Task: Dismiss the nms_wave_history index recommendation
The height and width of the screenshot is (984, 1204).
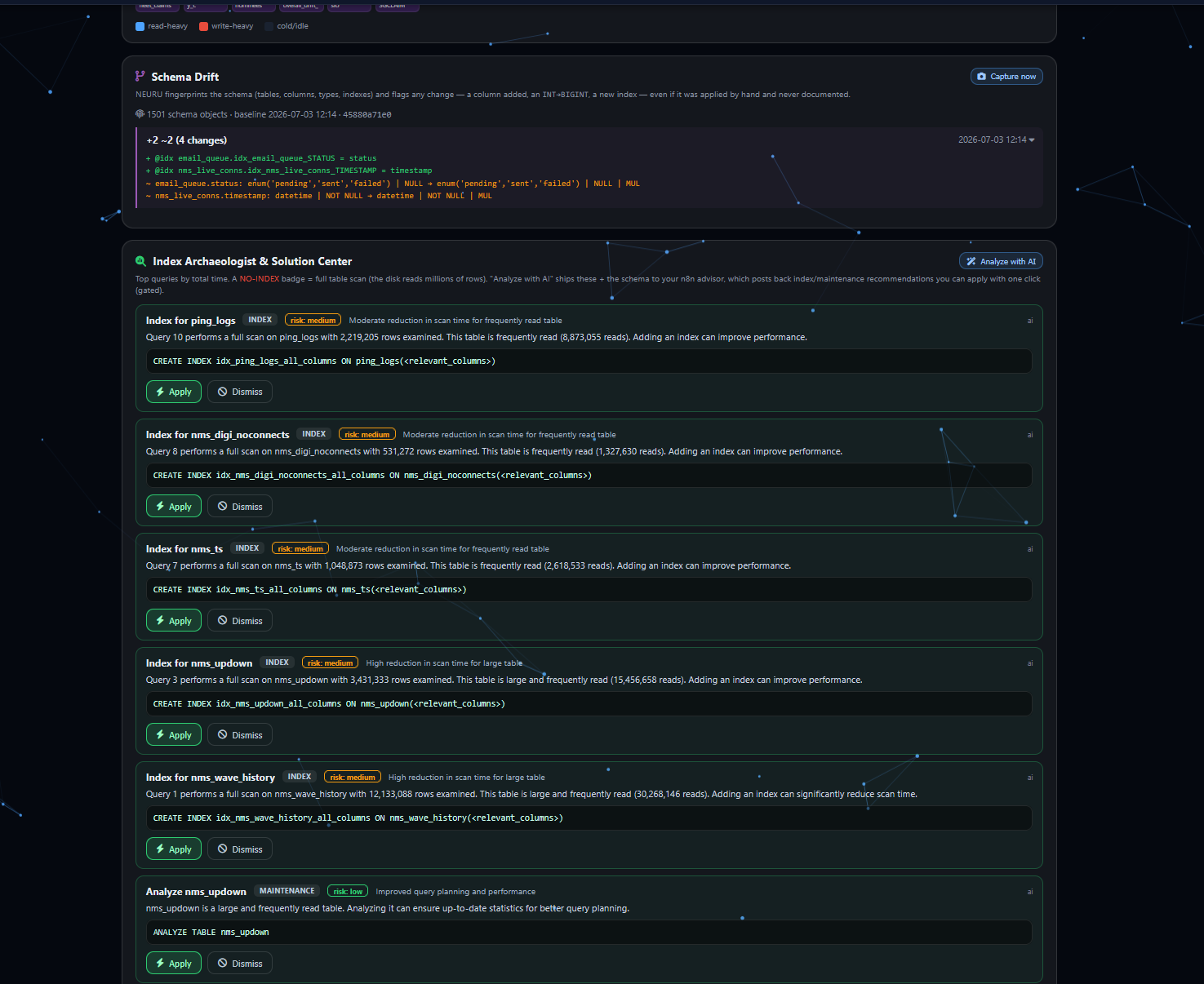Action: (x=240, y=849)
